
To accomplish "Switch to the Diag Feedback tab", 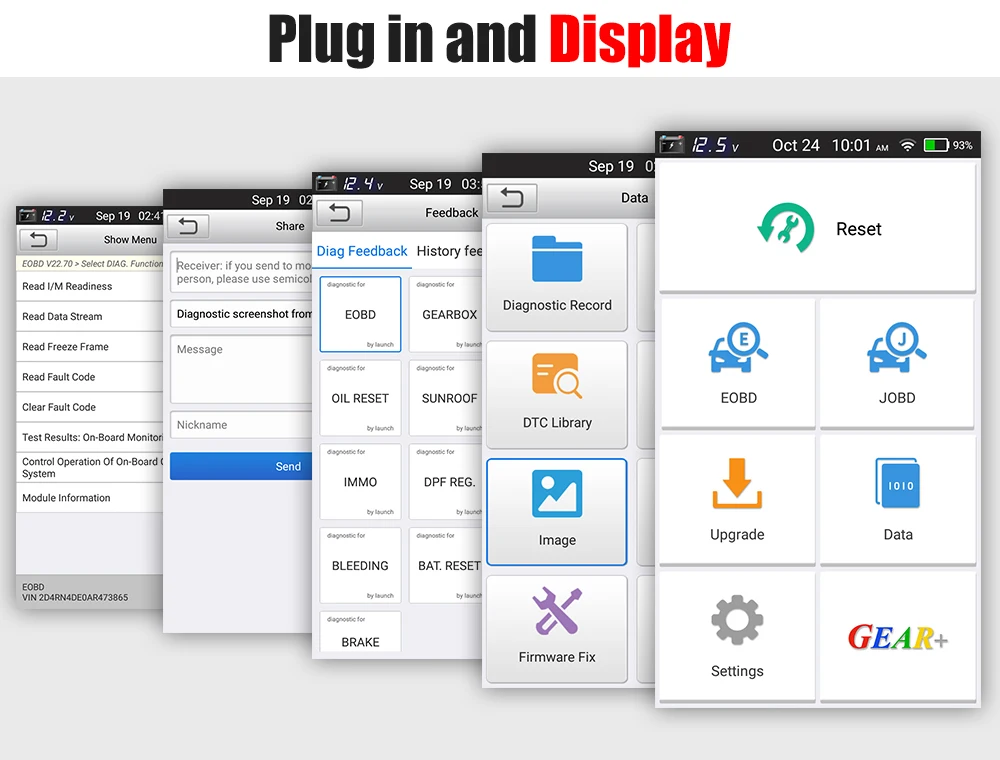I will tap(362, 251).
